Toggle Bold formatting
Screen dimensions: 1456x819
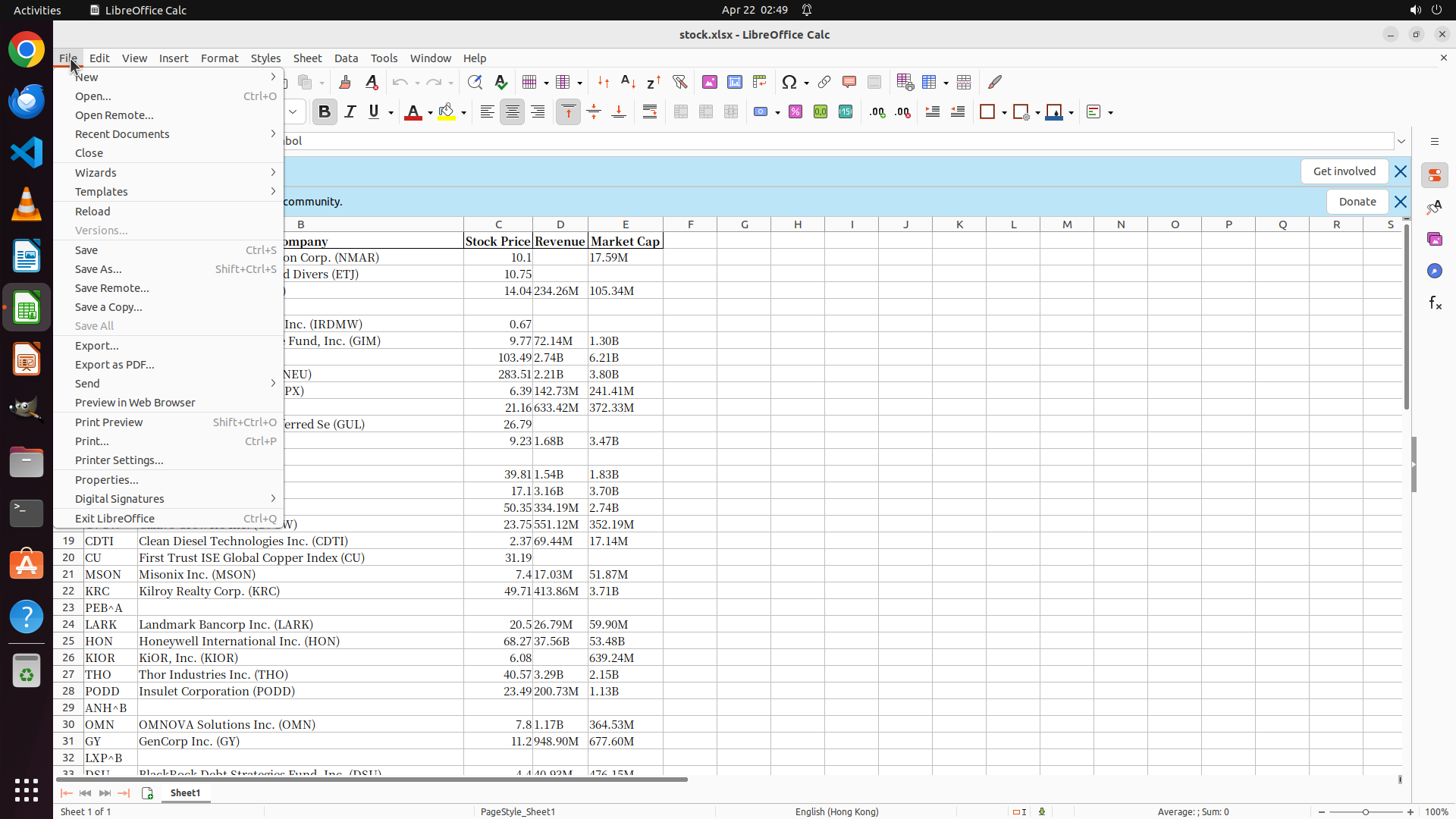[x=325, y=112]
